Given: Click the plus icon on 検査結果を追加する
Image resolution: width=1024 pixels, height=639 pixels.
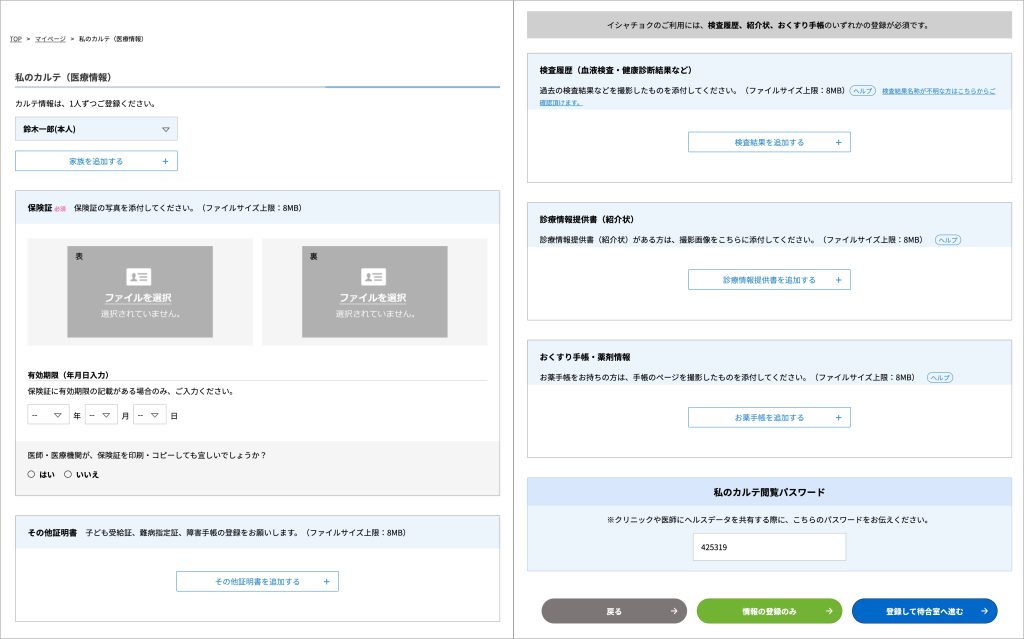Looking at the screenshot, I should point(837,142).
